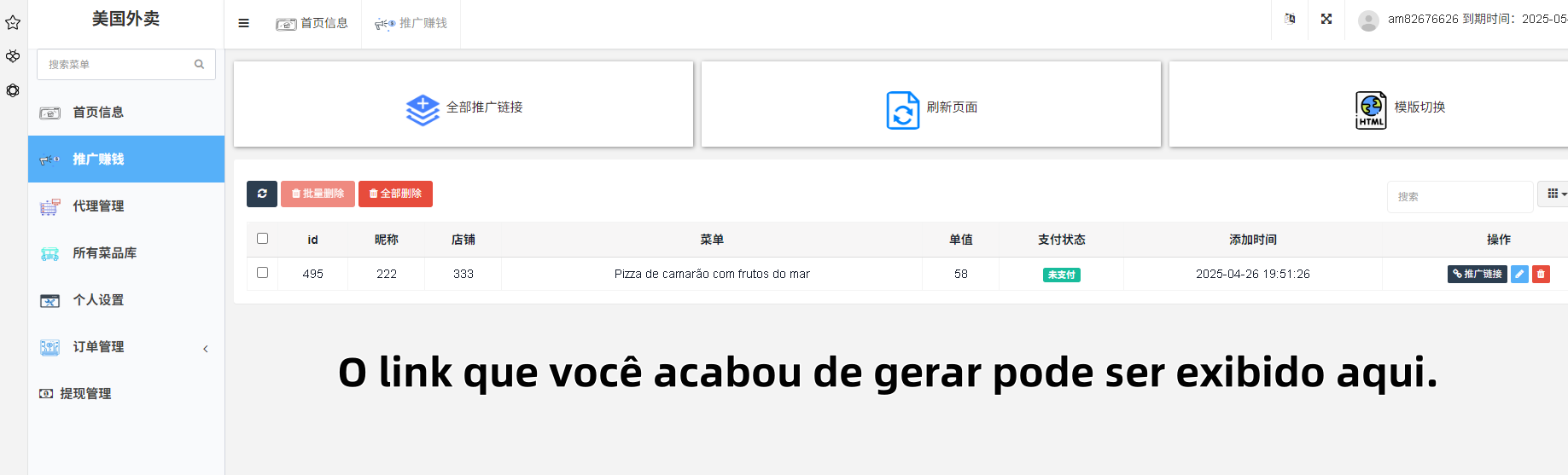Click the red trash delete icon in row
Viewport: 1568px width, 475px height.
coord(1541,274)
